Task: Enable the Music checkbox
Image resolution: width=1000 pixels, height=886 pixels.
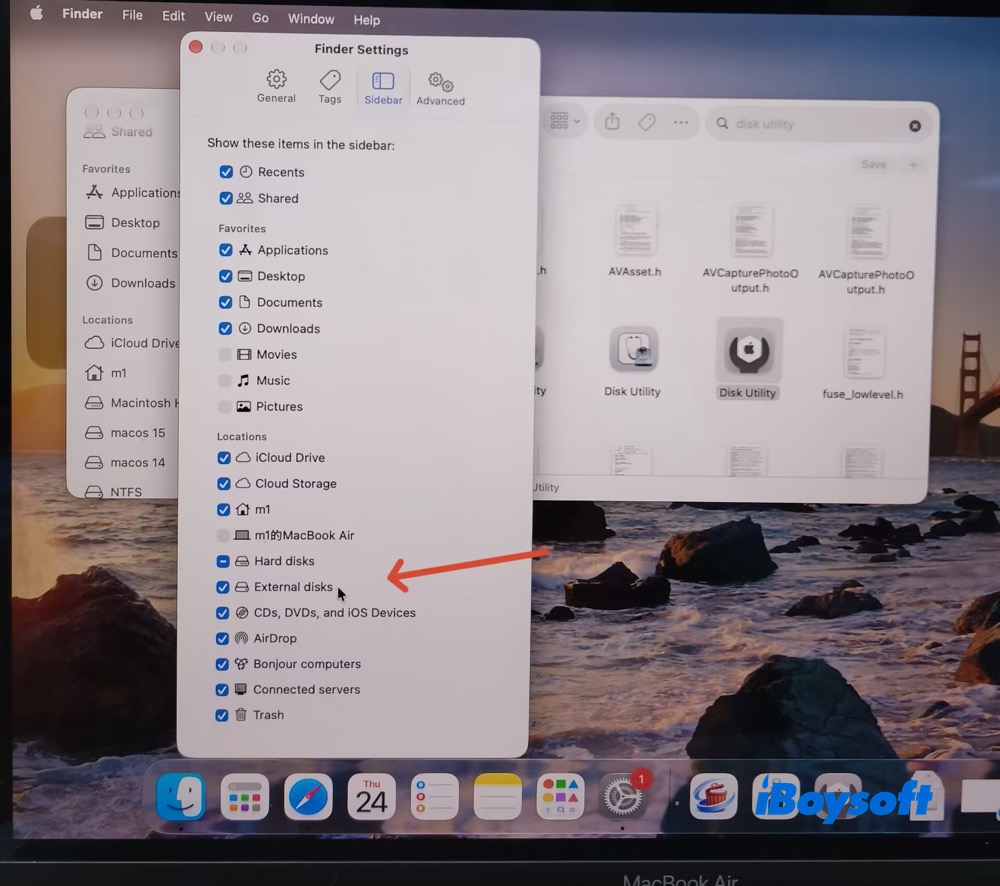Action: [224, 380]
